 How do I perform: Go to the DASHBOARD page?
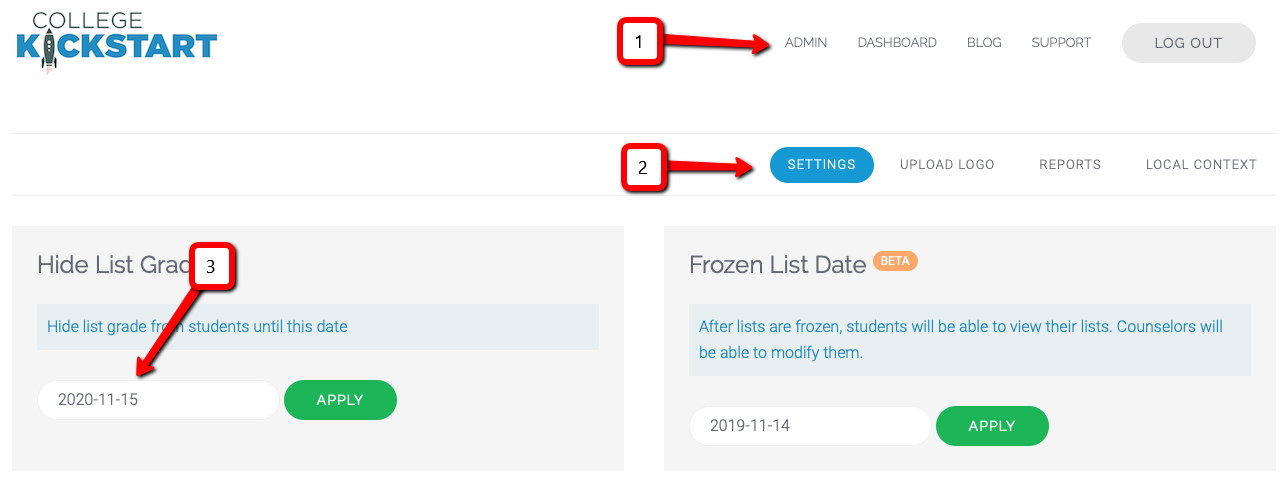pyautogui.click(x=897, y=43)
